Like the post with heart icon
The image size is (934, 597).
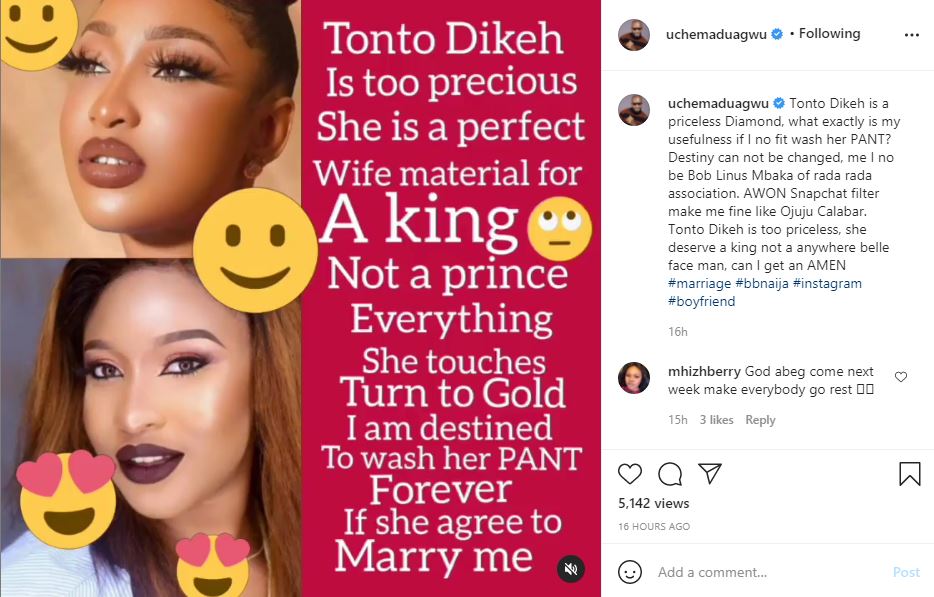pyautogui.click(x=630, y=473)
